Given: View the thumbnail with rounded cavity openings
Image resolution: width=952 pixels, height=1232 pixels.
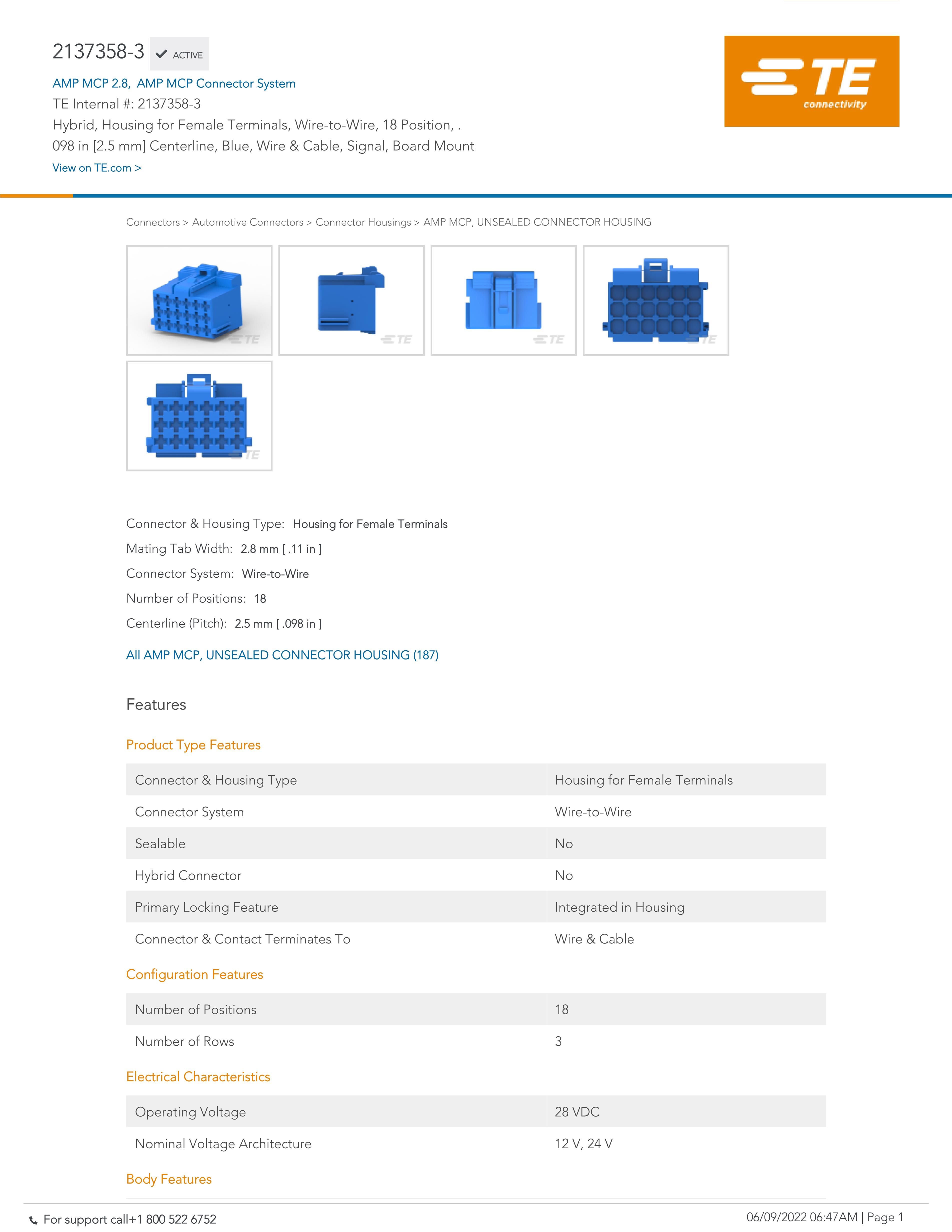Looking at the screenshot, I should [x=656, y=301].
